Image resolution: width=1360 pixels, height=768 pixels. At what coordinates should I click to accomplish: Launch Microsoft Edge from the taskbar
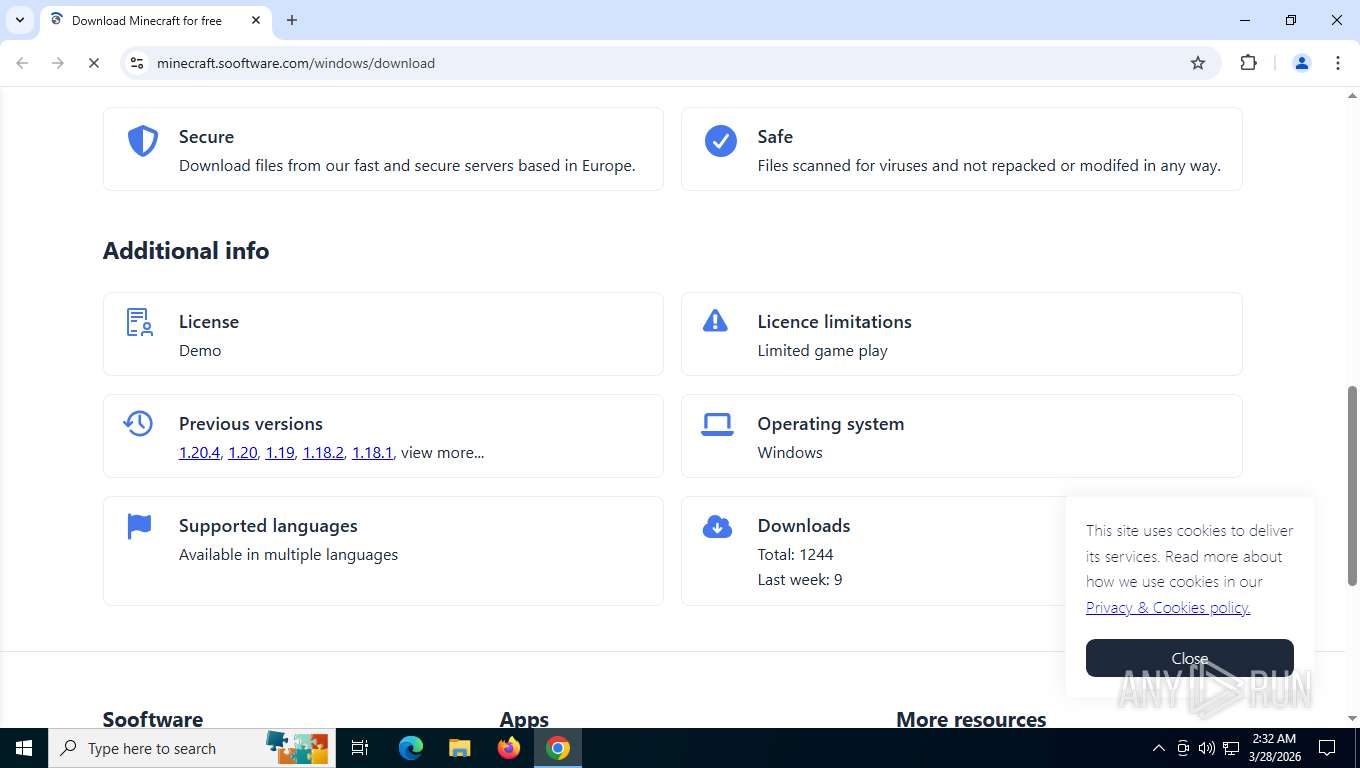(410, 748)
